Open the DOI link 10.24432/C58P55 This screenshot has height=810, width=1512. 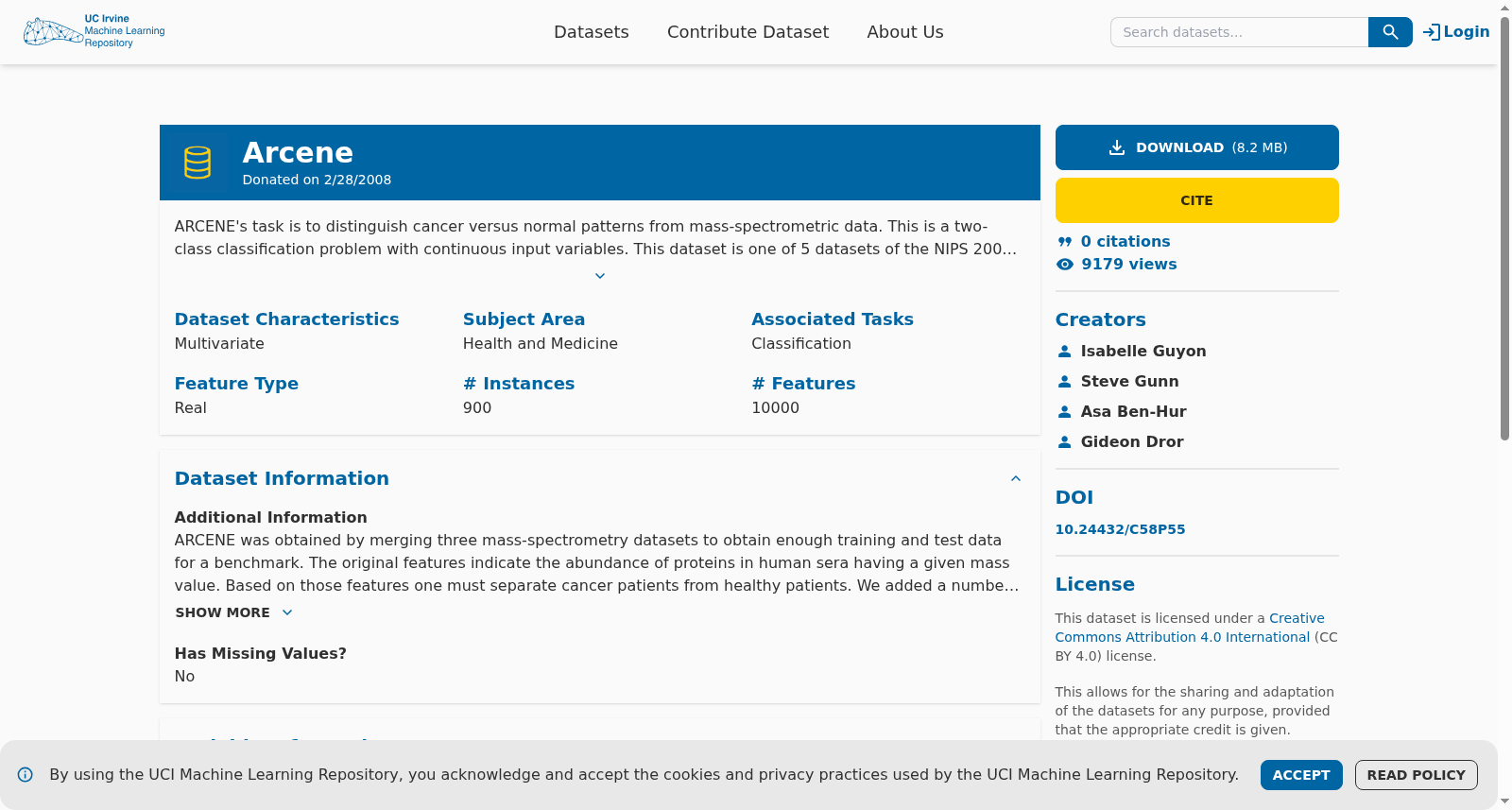click(1120, 529)
